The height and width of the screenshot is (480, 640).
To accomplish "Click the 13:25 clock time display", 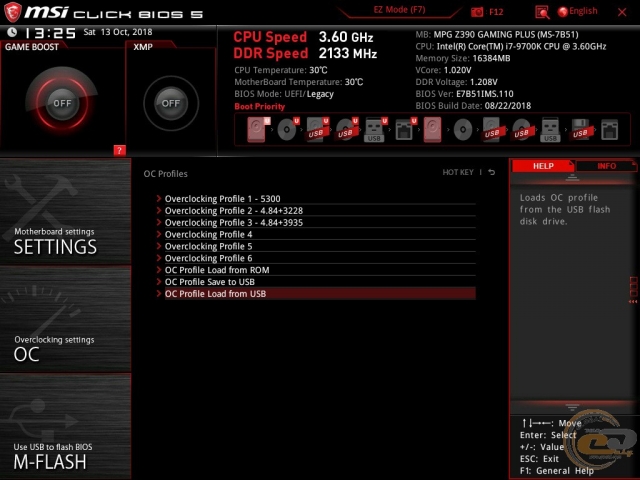I will (50, 33).
